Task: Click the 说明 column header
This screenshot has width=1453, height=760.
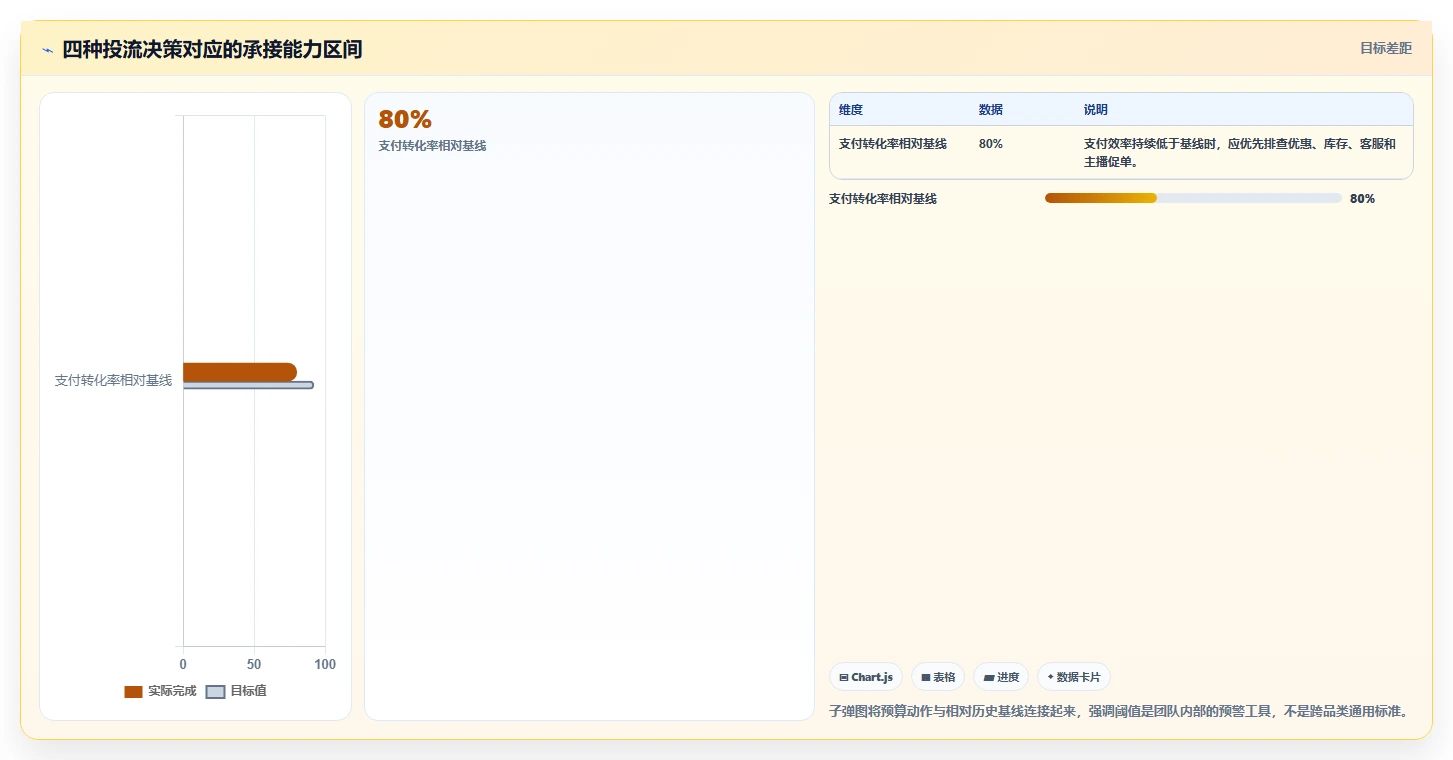Action: [1096, 110]
